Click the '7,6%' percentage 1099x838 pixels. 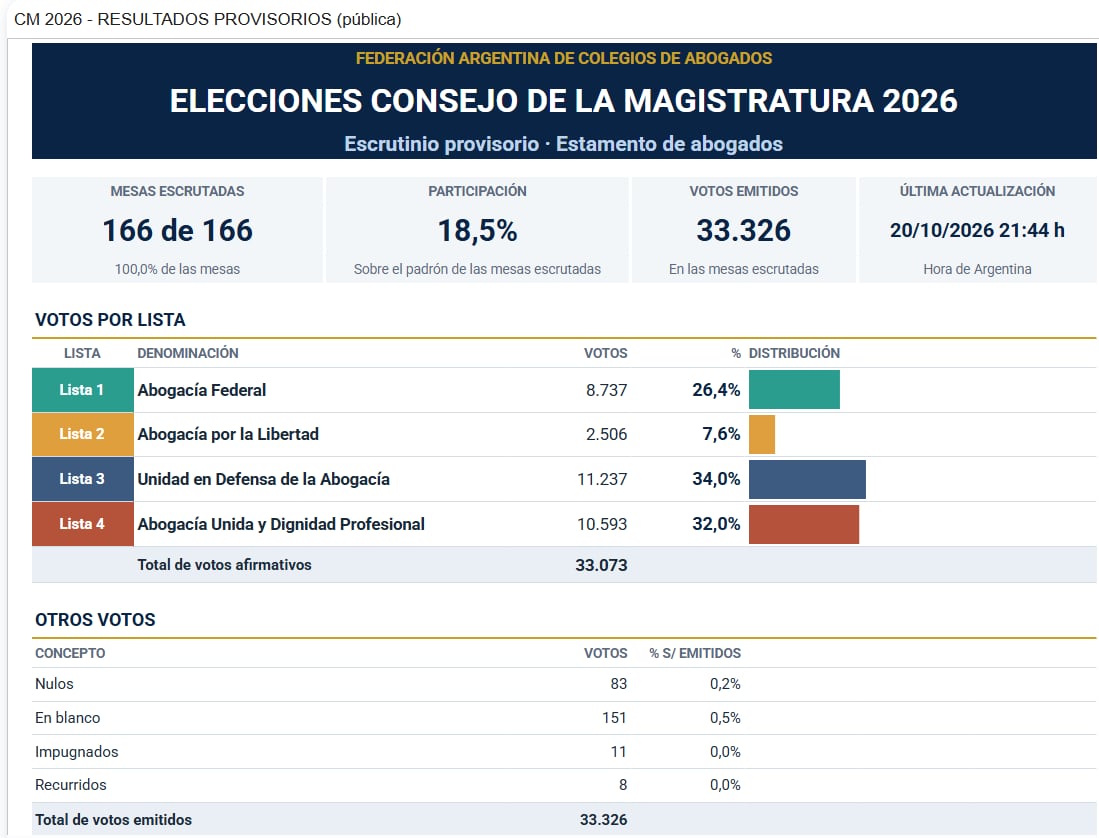(x=721, y=434)
